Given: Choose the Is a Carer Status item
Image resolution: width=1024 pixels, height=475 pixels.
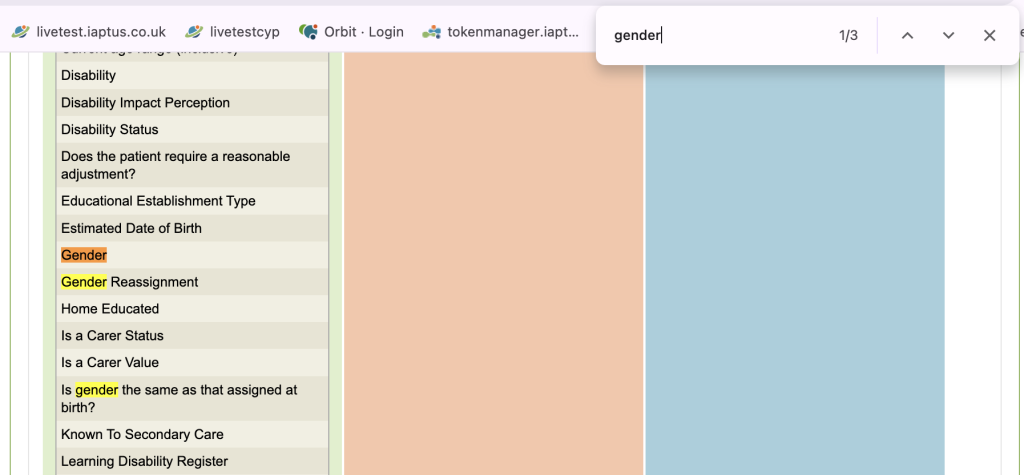Looking at the screenshot, I should click(112, 336).
